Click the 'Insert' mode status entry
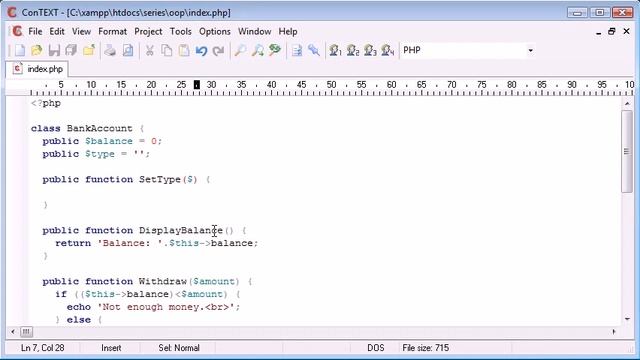Image resolution: width=640 pixels, height=360 pixels. tap(111, 348)
